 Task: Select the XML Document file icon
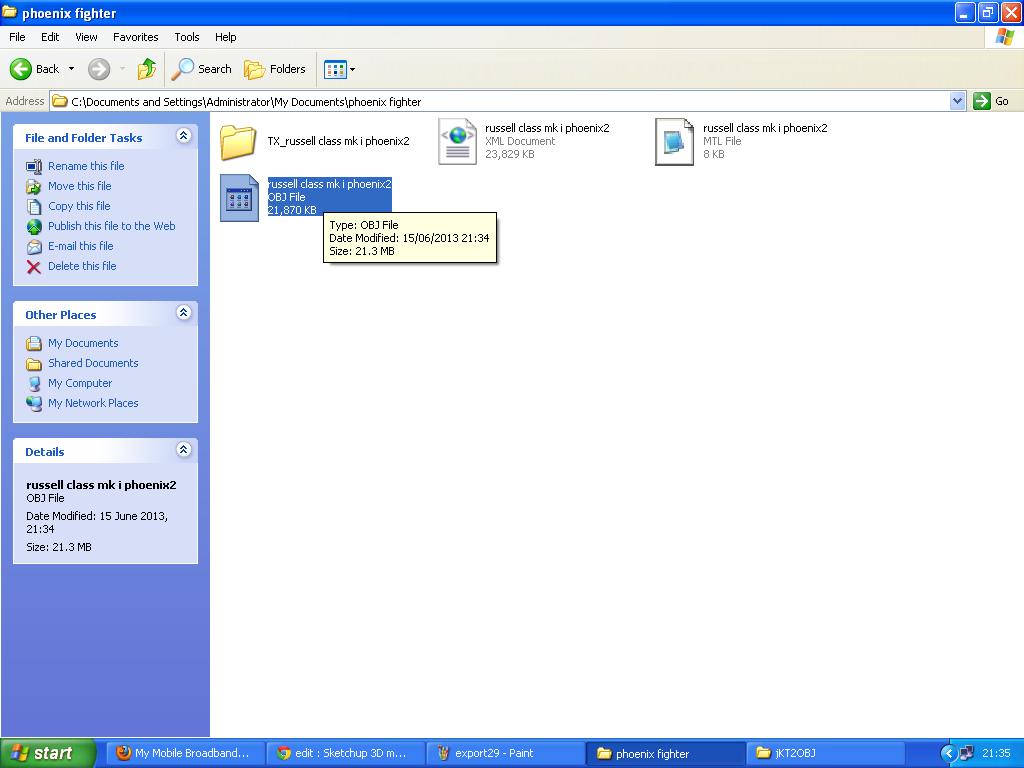[457, 141]
